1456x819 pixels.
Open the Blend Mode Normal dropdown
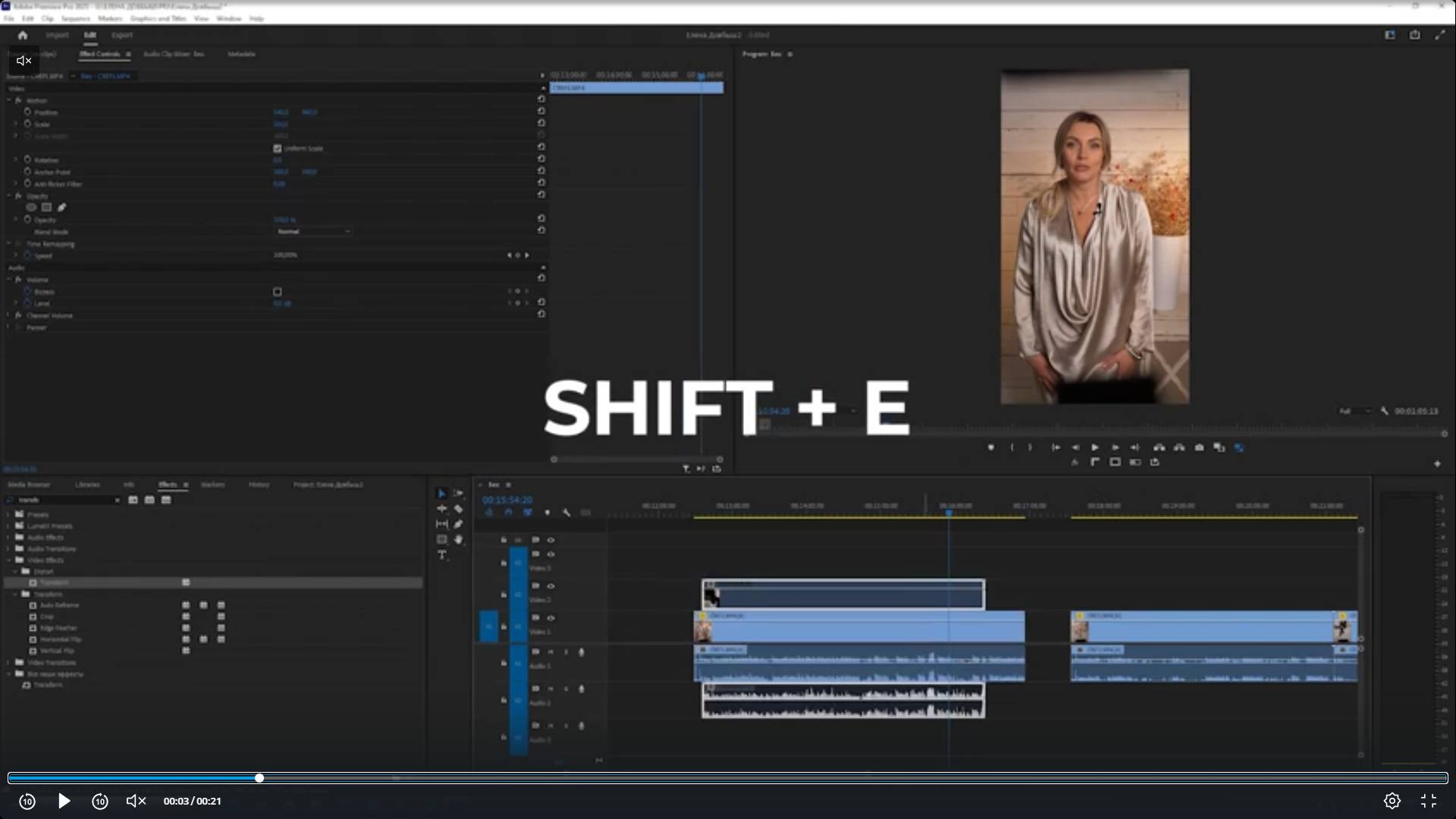(x=313, y=231)
